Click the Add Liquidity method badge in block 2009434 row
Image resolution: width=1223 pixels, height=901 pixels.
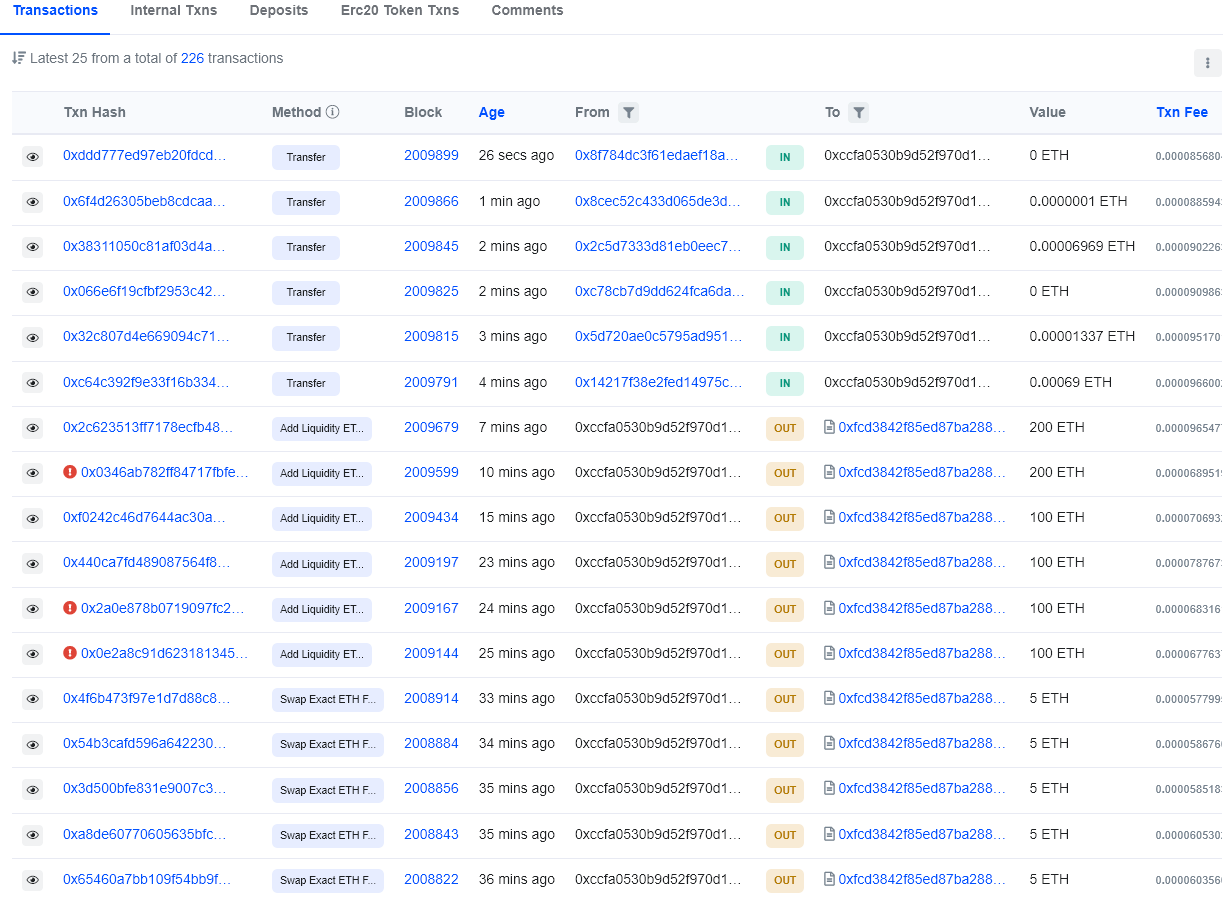(321, 518)
